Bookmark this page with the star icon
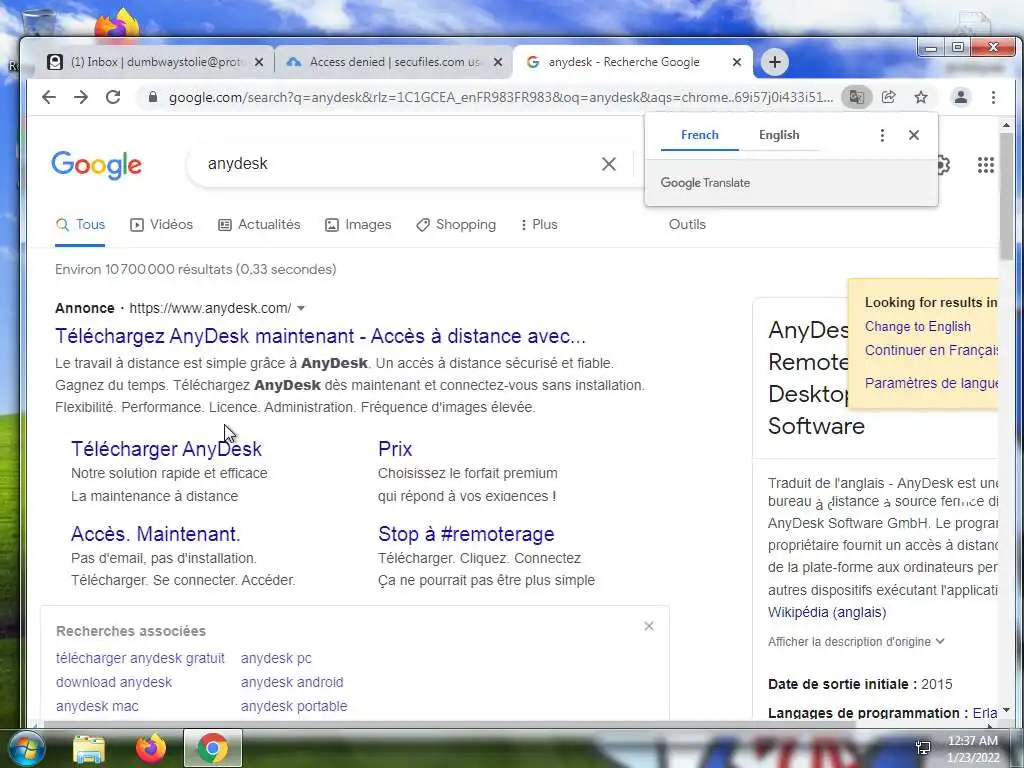Image resolution: width=1024 pixels, height=768 pixels. pyautogui.click(x=921, y=97)
